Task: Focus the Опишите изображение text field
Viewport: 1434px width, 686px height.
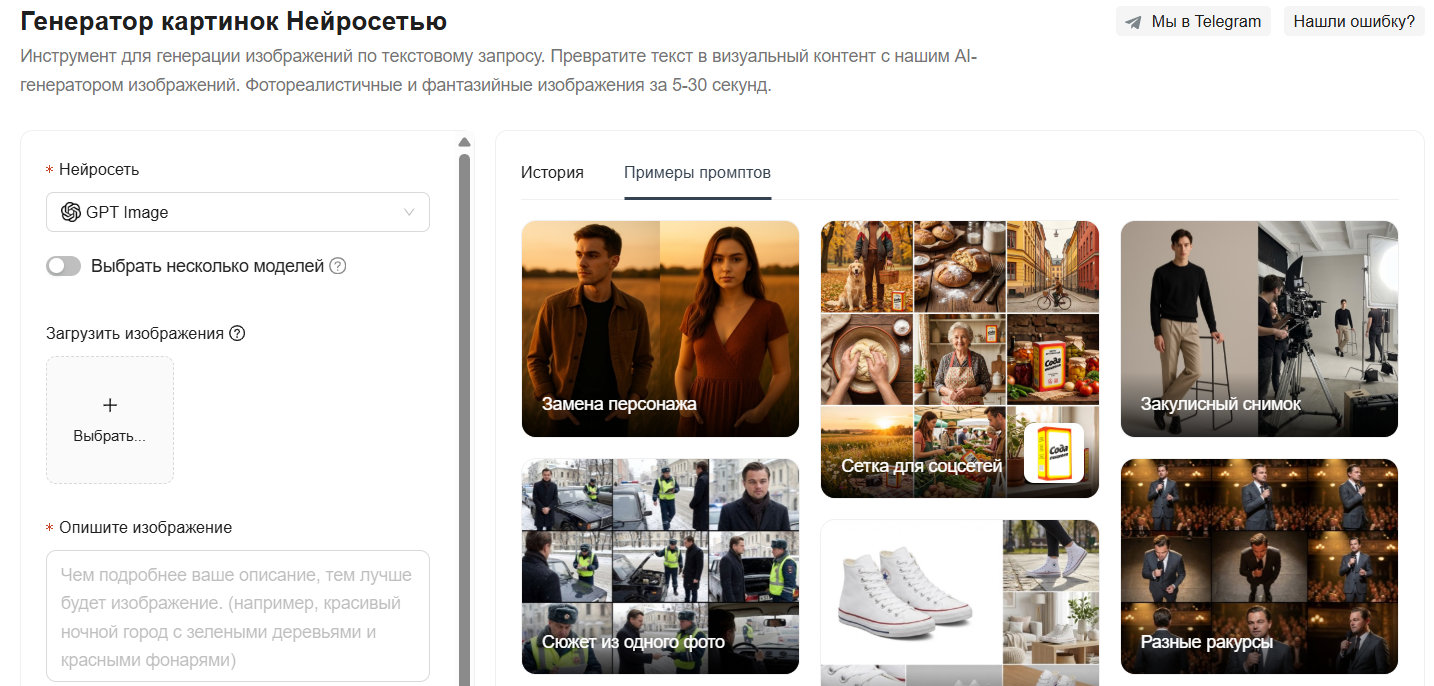Action: tap(238, 616)
